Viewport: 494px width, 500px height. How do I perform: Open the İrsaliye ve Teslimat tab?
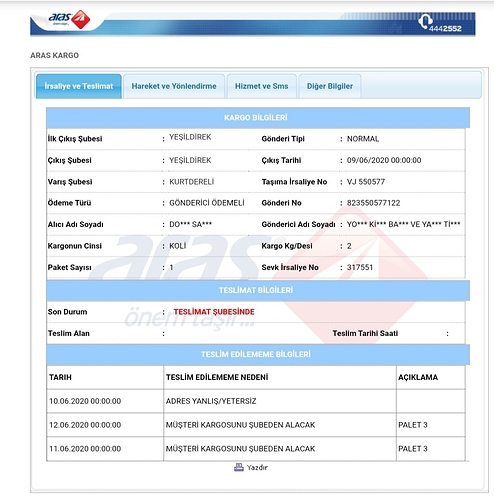tap(79, 86)
